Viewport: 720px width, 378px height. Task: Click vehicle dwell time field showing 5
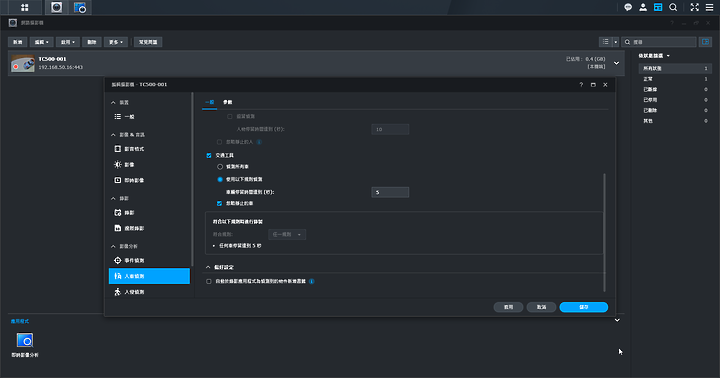[x=390, y=192]
